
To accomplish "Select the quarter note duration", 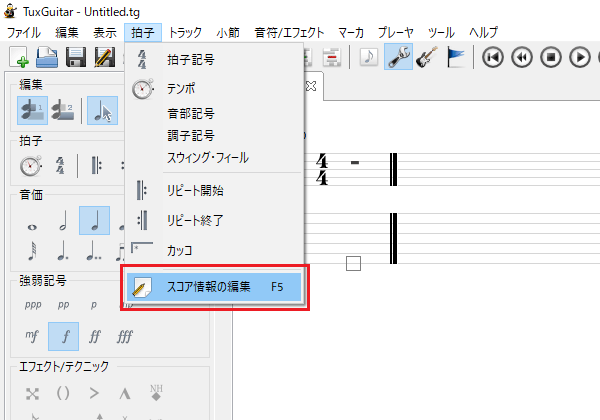I will (x=95, y=221).
